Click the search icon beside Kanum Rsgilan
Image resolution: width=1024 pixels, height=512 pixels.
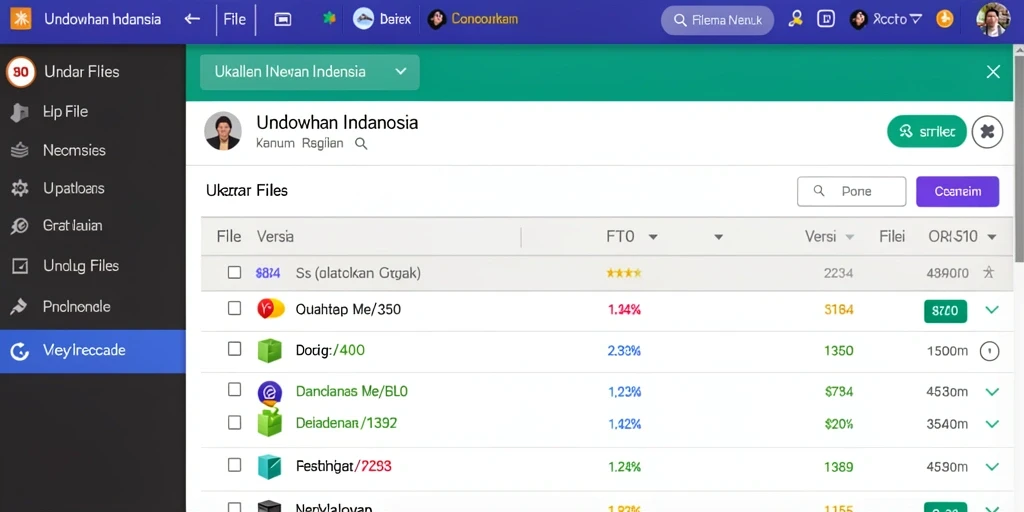tap(360, 144)
